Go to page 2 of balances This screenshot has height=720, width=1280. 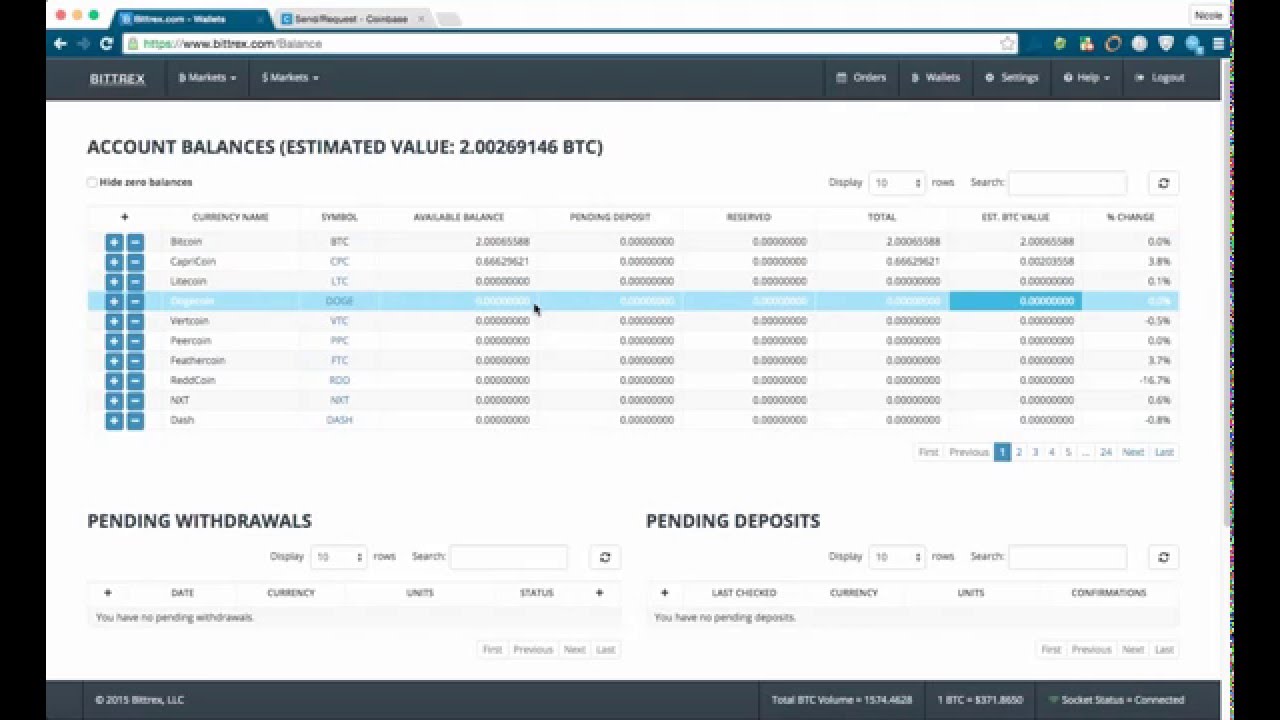coord(1019,452)
